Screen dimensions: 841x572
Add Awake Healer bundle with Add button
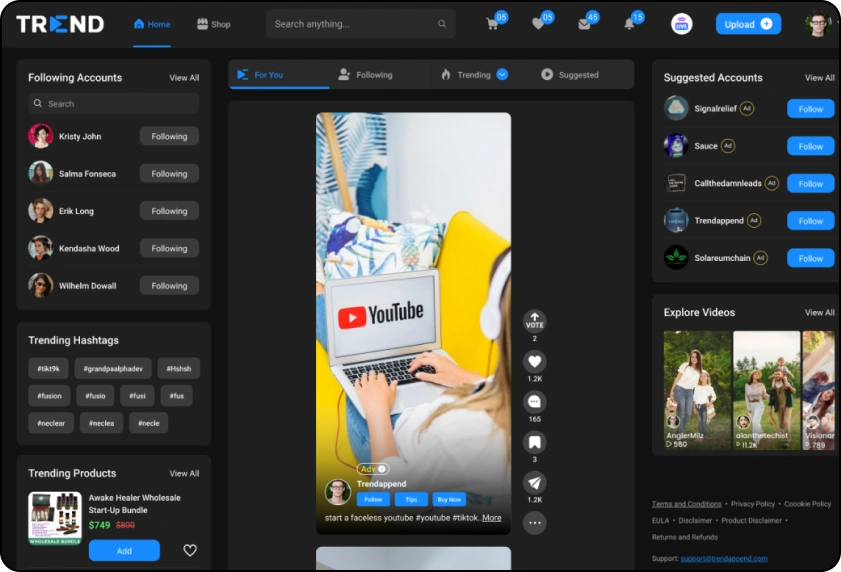coord(124,551)
